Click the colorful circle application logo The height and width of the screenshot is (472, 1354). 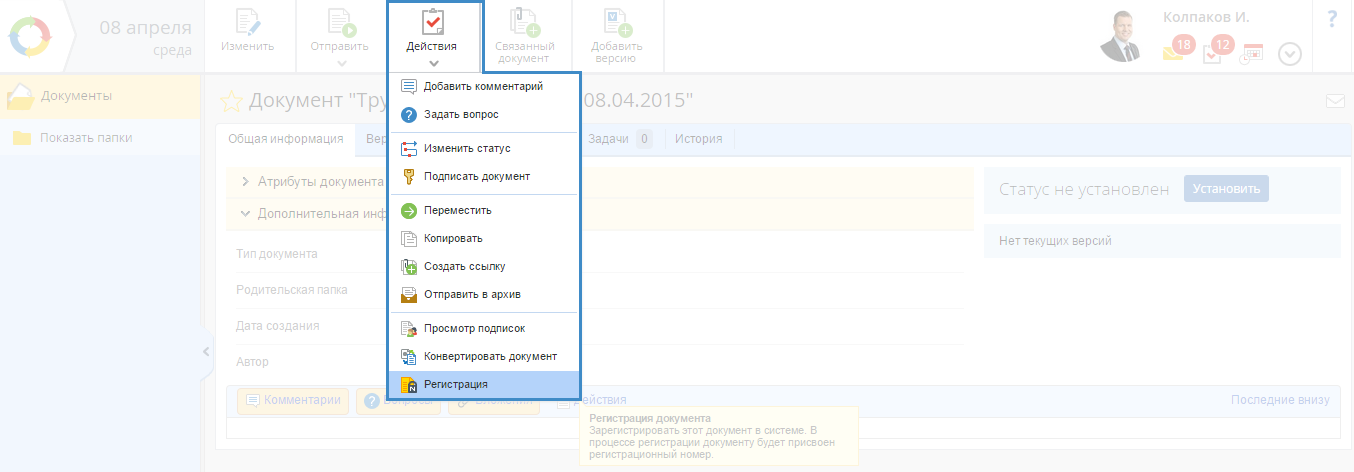click(x=28, y=36)
